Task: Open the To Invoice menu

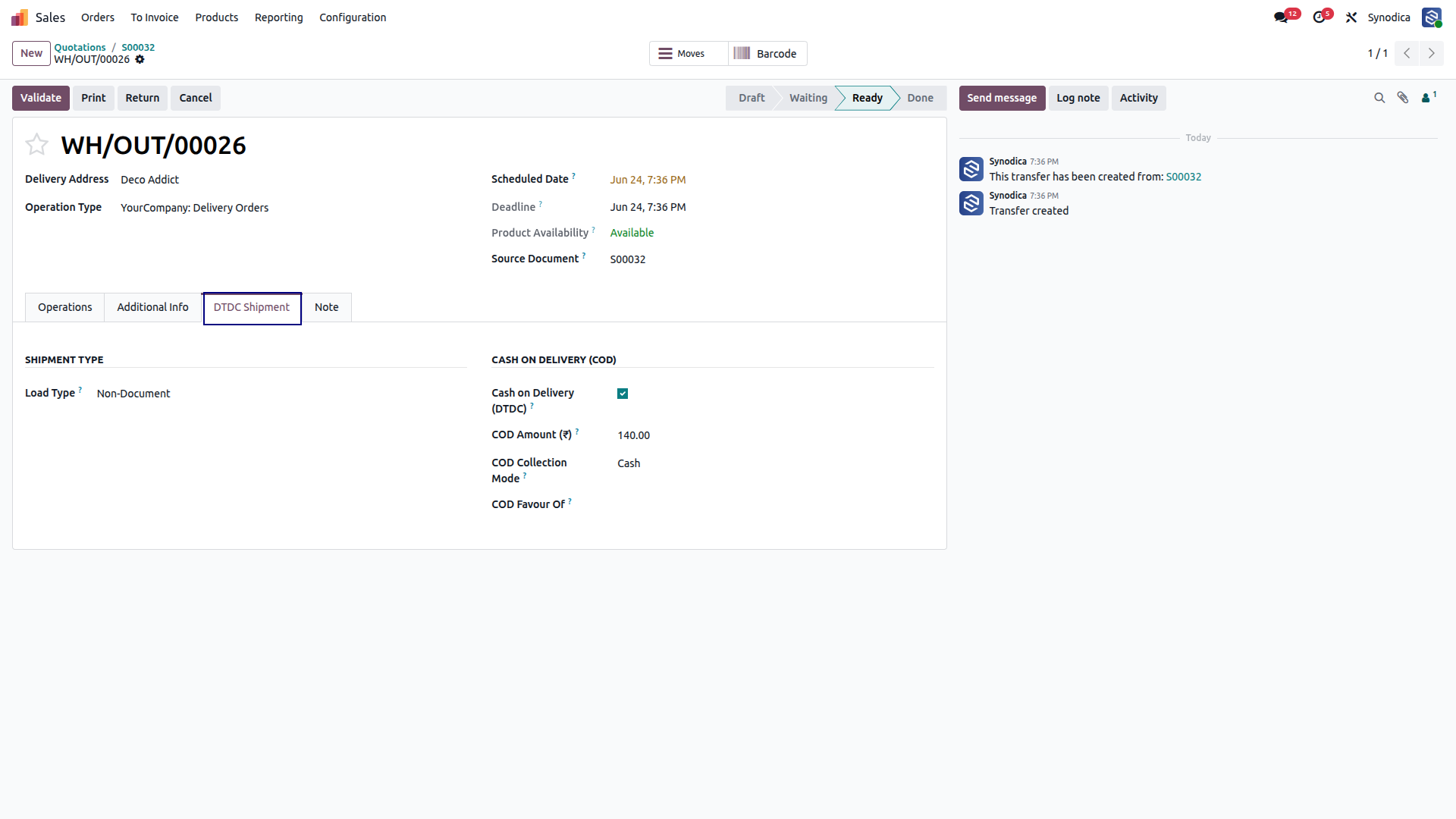Action: click(x=155, y=17)
